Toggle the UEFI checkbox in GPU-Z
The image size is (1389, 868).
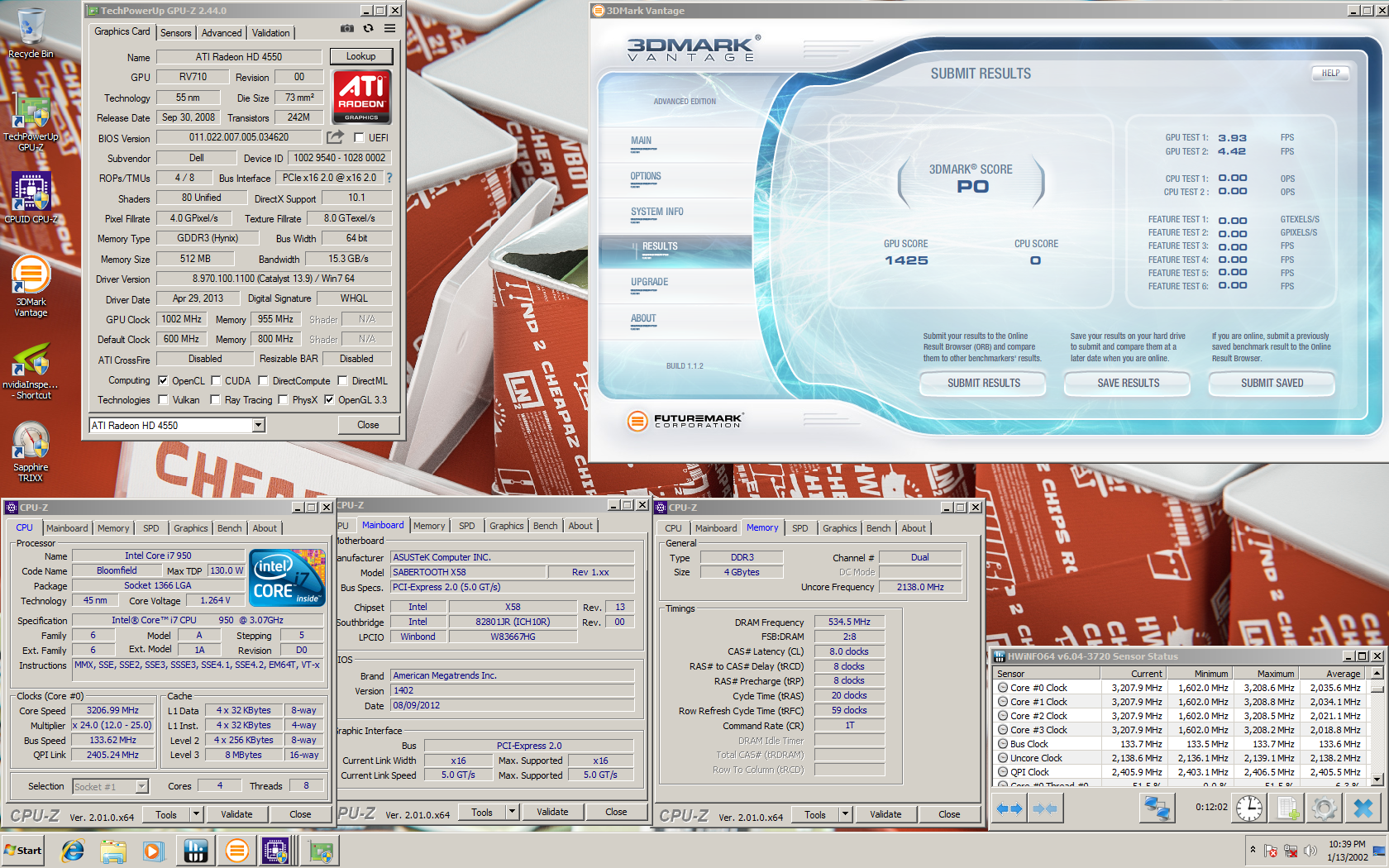(x=359, y=138)
